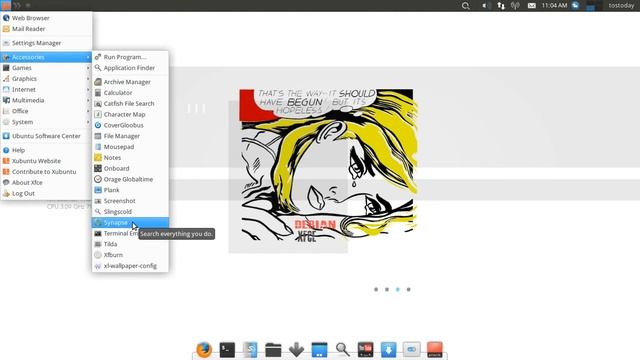
Task: Click the blue window icon in the dock
Action: (x=319, y=350)
